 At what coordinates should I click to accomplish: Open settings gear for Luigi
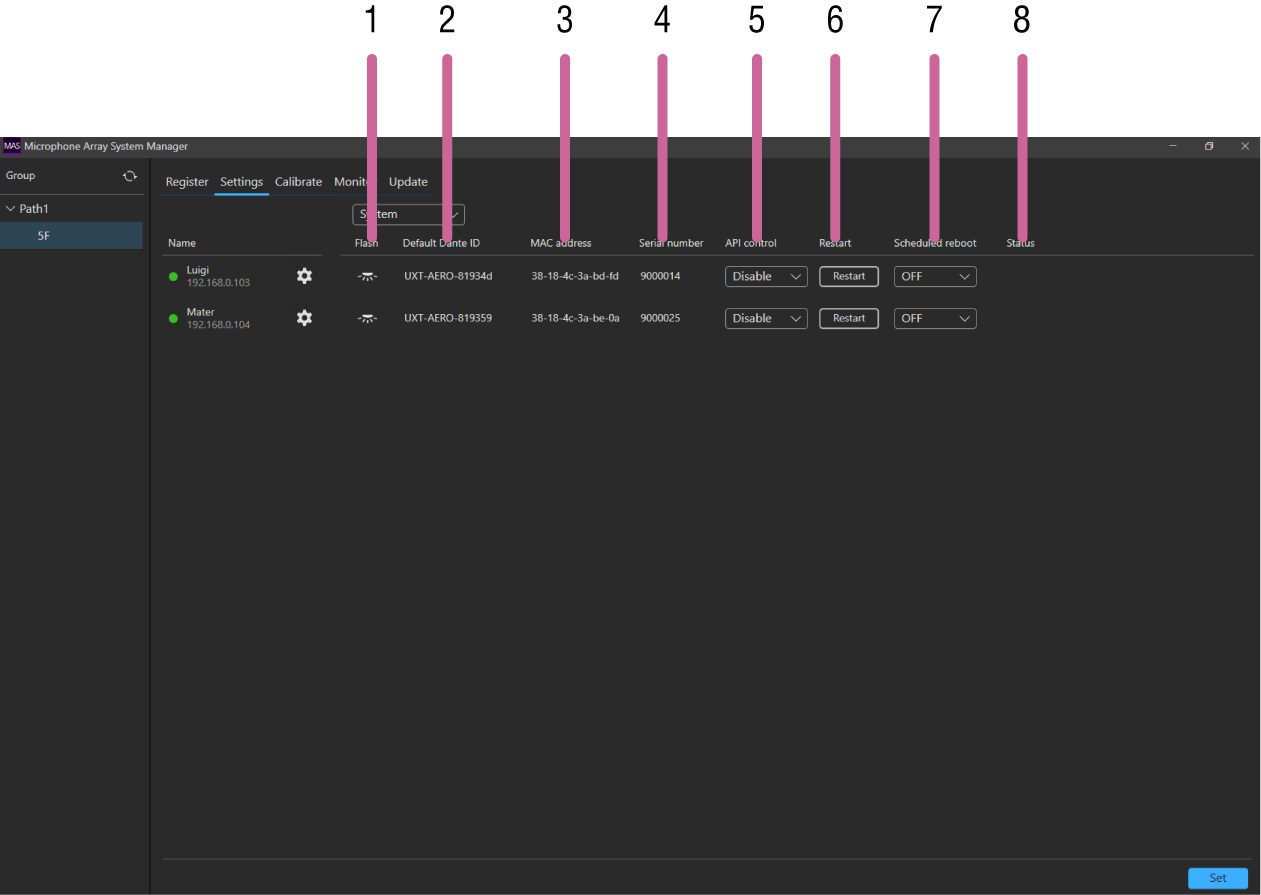pos(304,276)
